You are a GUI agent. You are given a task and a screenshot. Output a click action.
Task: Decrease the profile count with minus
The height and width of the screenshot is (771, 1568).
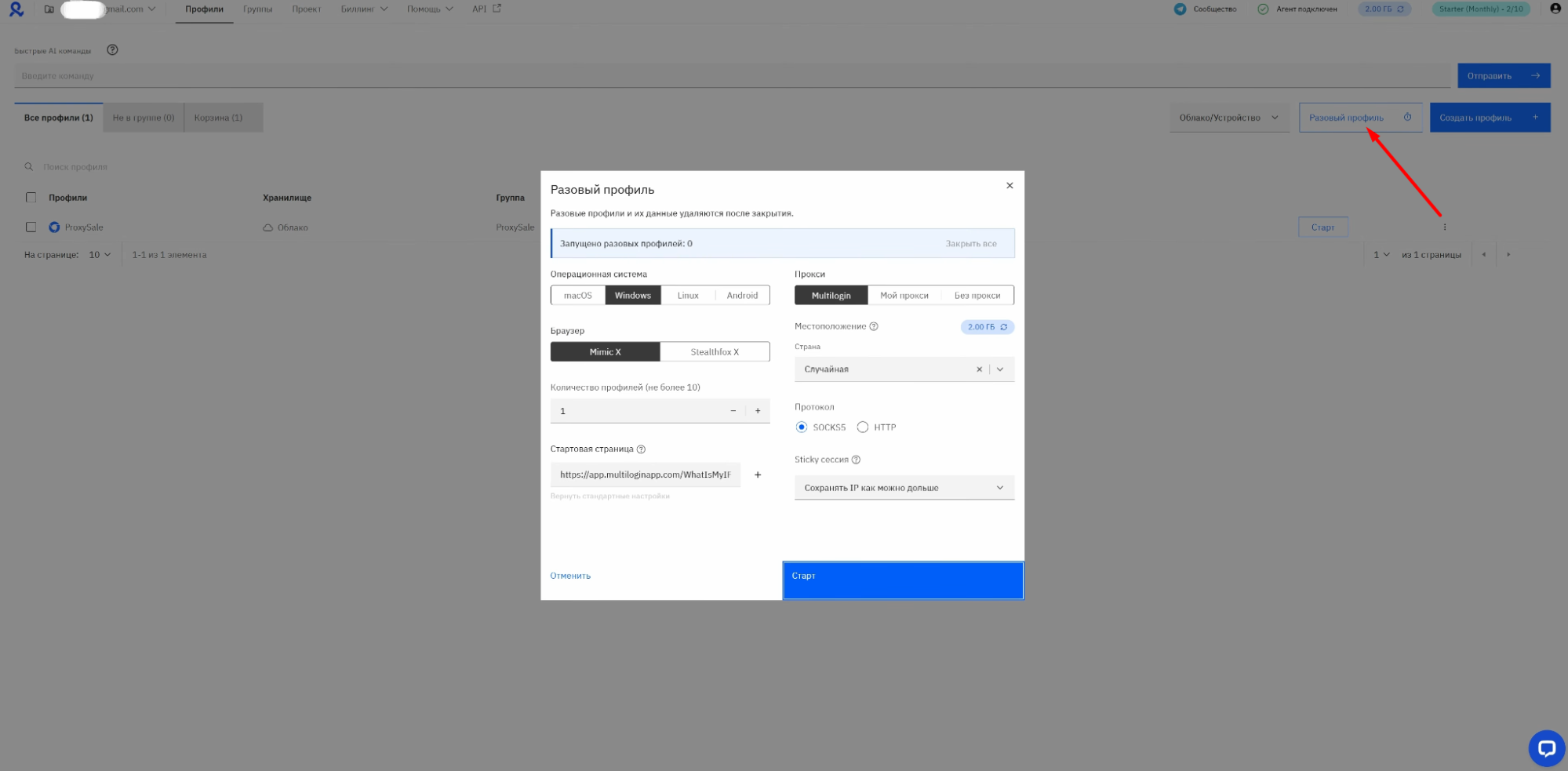[733, 411]
